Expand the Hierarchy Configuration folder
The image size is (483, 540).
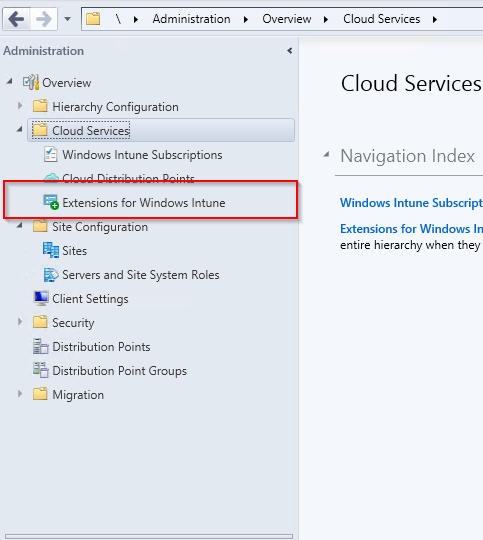pyautogui.click(x=20, y=106)
